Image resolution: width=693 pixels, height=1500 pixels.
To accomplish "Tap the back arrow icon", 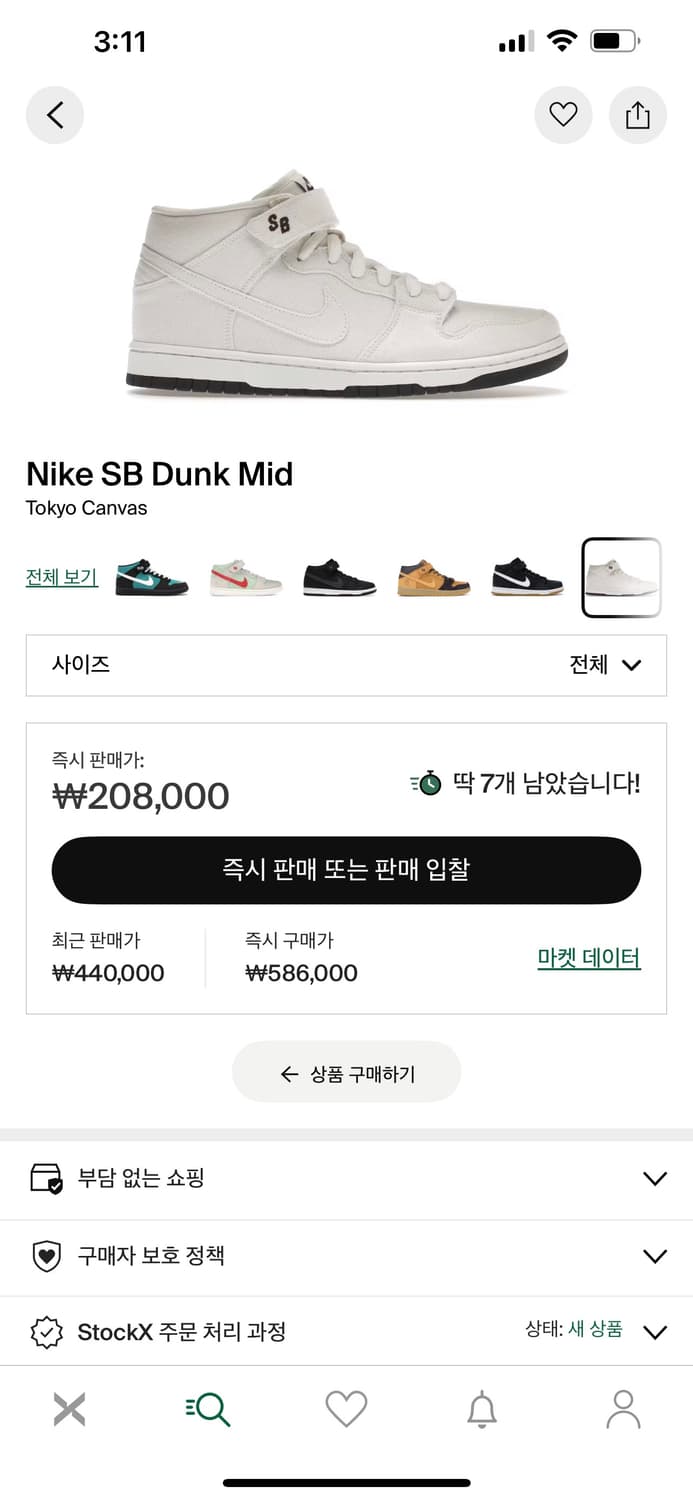I will pyautogui.click(x=55, y=115).
